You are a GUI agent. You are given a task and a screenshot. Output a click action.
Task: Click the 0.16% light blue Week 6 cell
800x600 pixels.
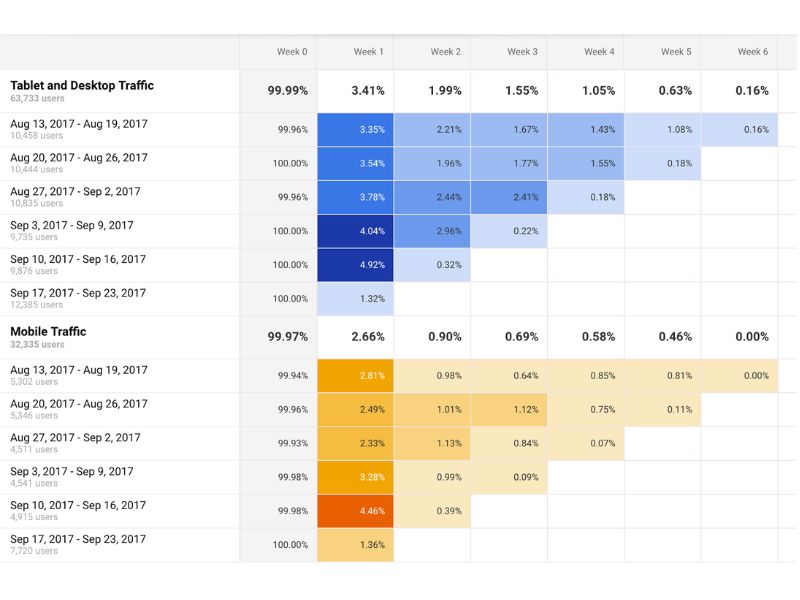(x=739, y=129)
